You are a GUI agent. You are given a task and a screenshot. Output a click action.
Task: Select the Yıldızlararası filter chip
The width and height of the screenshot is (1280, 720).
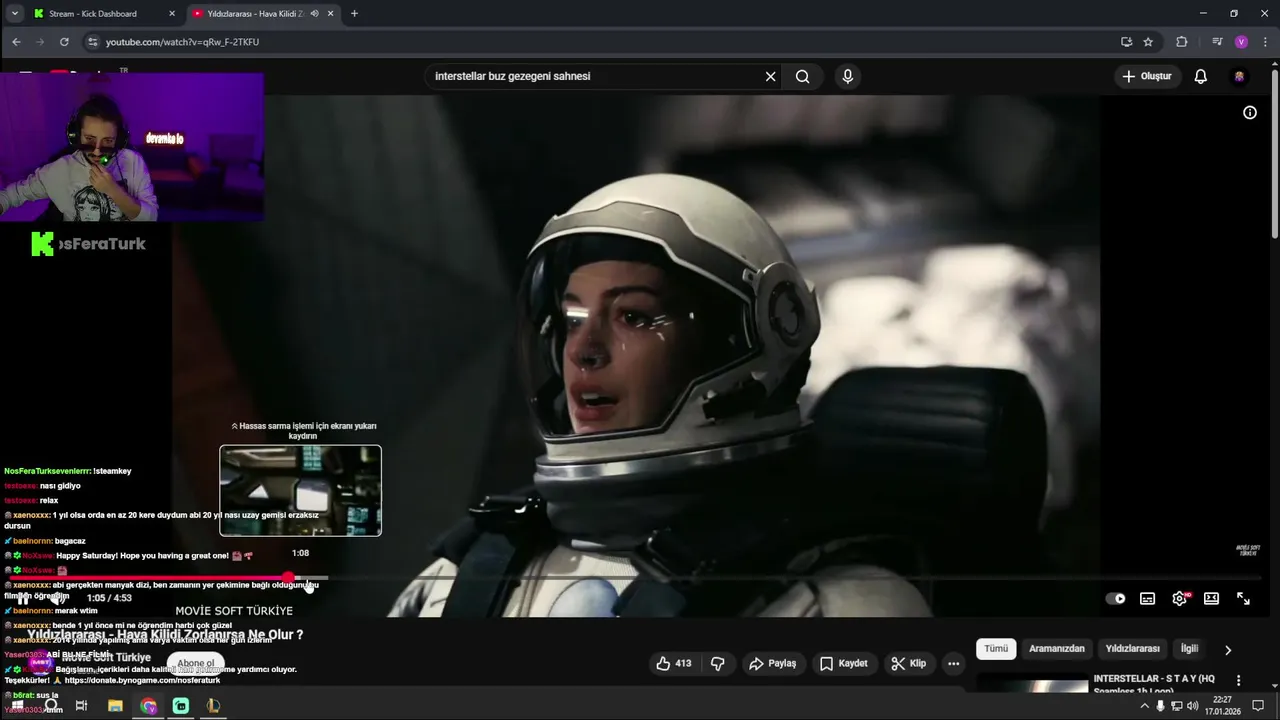[x=1132, y=649]
